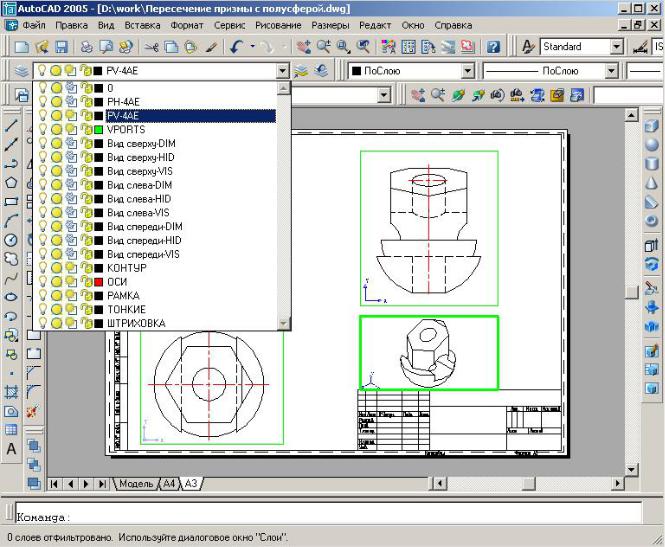Toggle lightbulb on layer VPORTS

[42, 129]
